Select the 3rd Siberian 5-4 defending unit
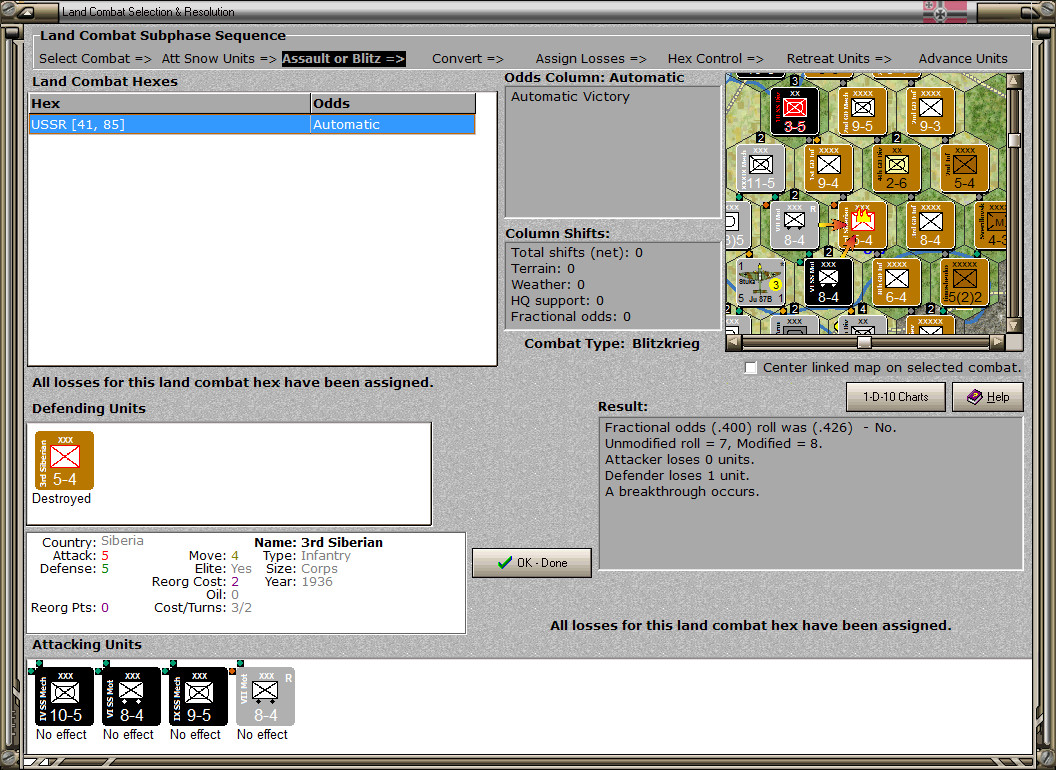1056x770 pixels. click(x=64, y=460)
